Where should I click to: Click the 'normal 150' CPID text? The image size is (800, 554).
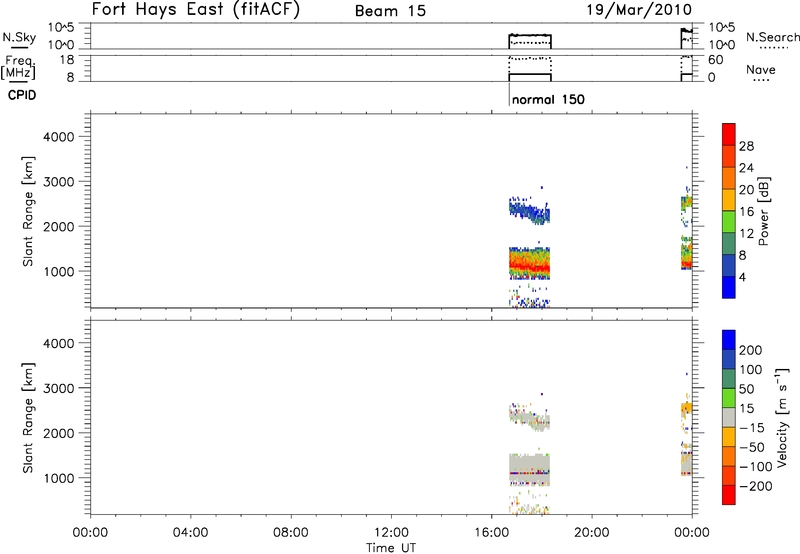coord(548,99)
